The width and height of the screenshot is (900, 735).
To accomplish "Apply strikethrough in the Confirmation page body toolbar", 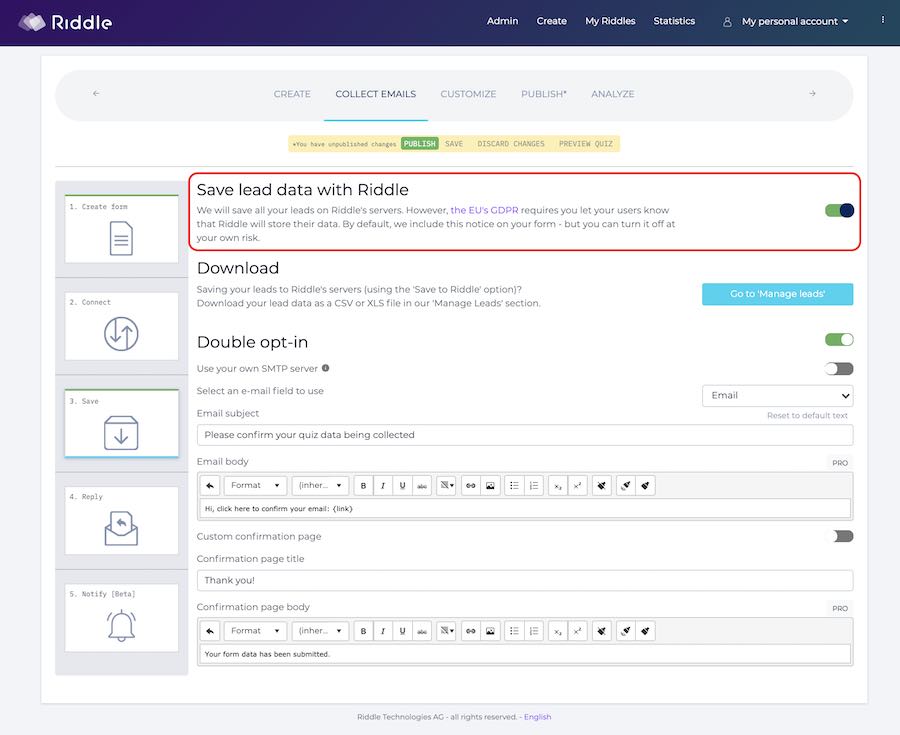I will (422, 631).
